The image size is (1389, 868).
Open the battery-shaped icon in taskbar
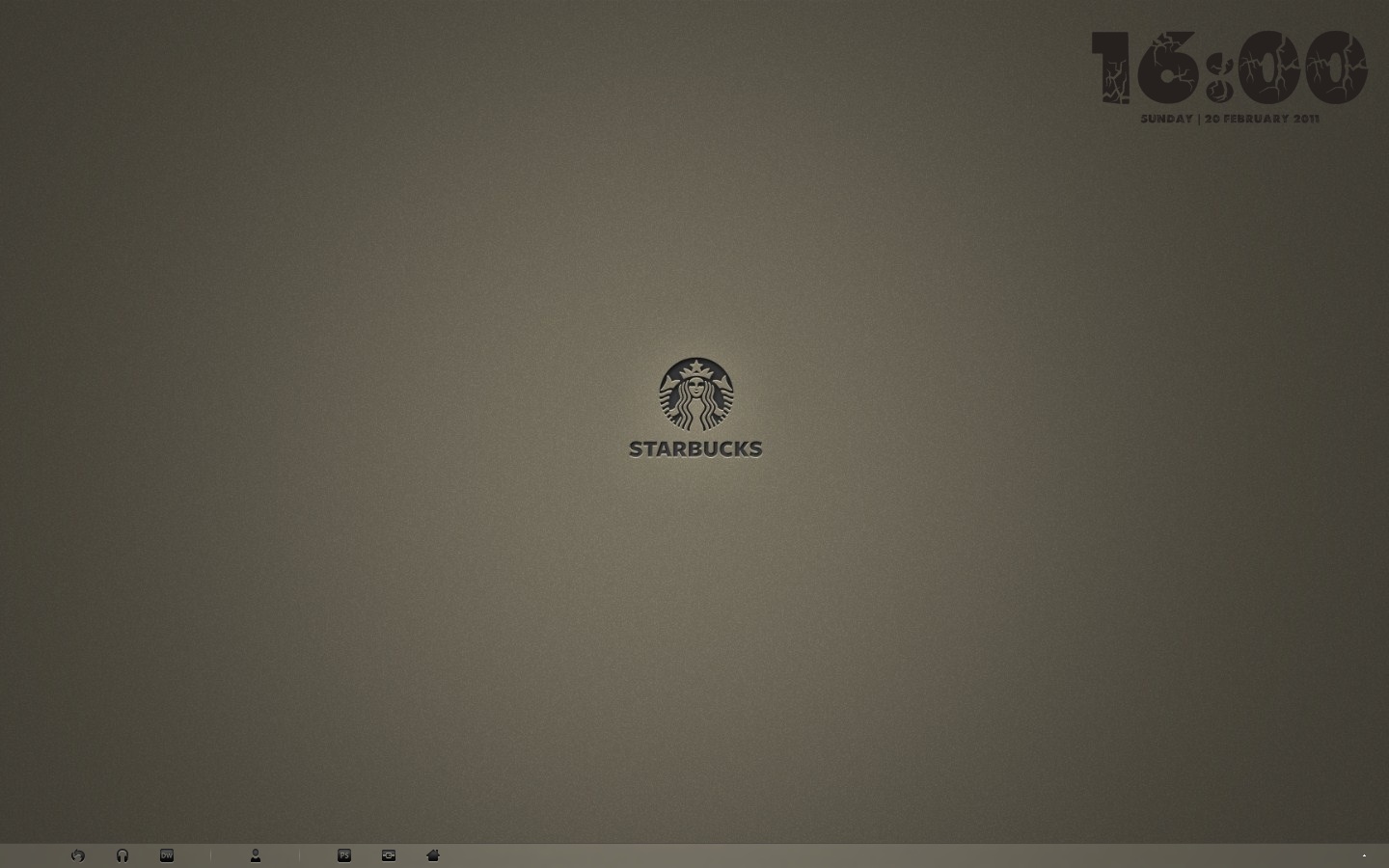[x=389, y=855]
